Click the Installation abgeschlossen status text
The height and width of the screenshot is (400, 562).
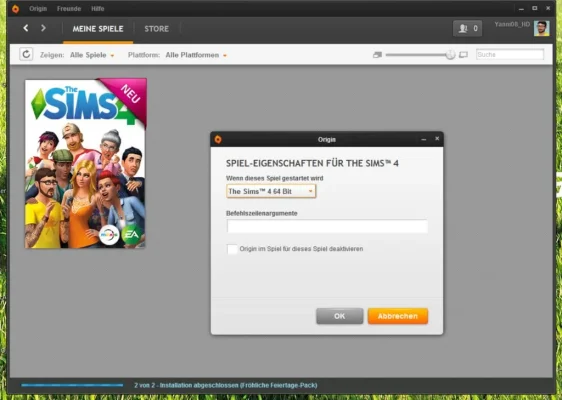pos(225,385)
